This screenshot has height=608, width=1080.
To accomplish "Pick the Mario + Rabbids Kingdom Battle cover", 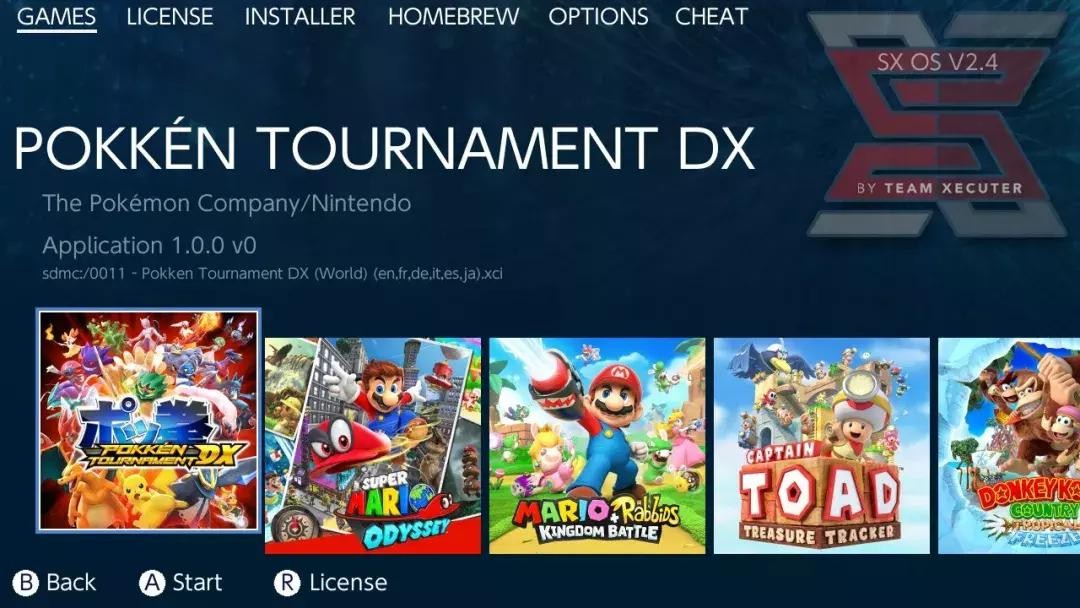I will click(597, 445).
